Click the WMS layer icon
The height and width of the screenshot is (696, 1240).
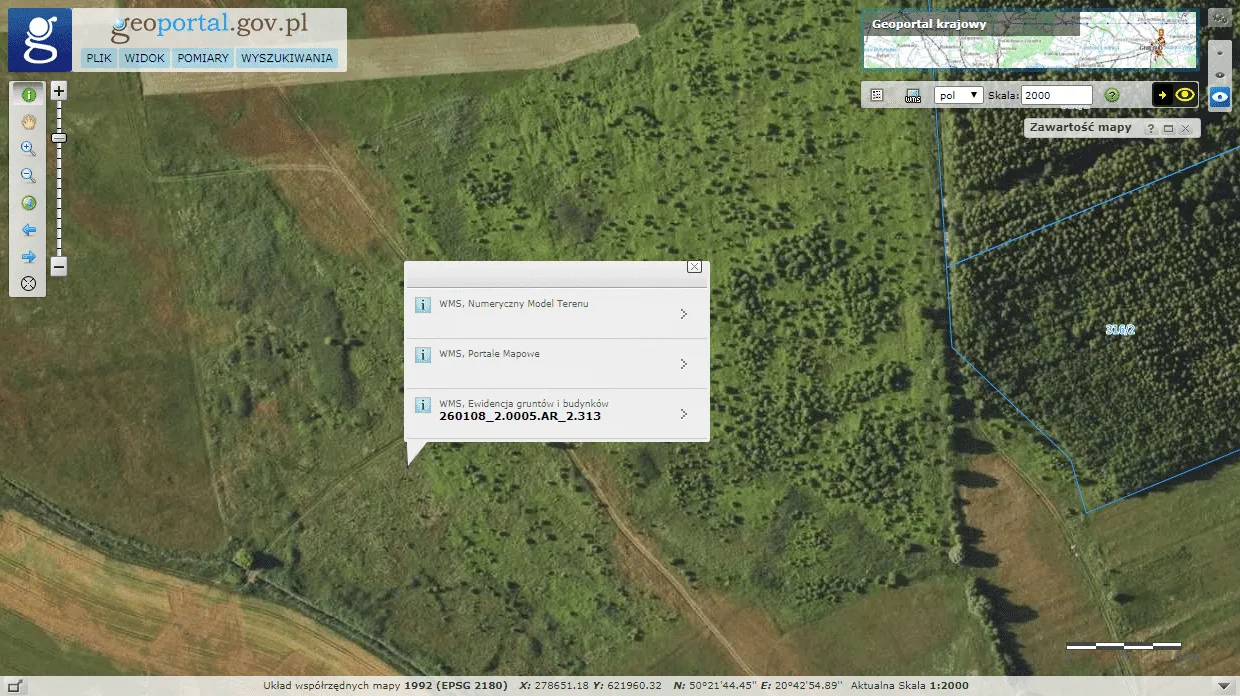click(912, 95)
